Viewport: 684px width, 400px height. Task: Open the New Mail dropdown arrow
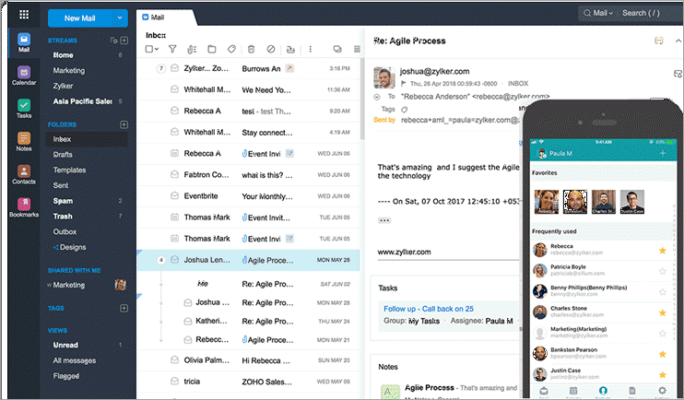120,18
